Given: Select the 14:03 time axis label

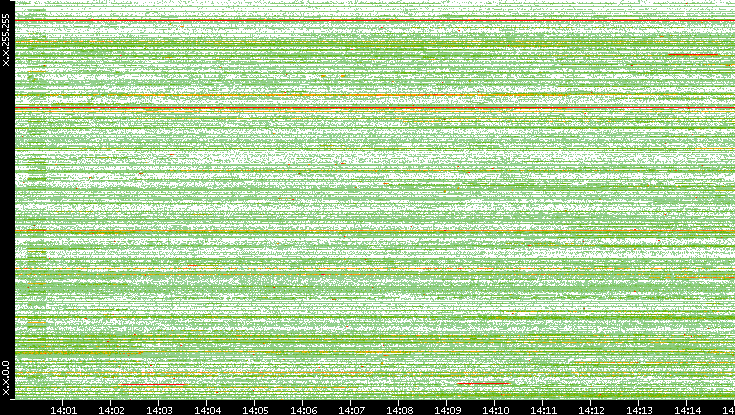Looking at the screenshot, I should (159, 410).
